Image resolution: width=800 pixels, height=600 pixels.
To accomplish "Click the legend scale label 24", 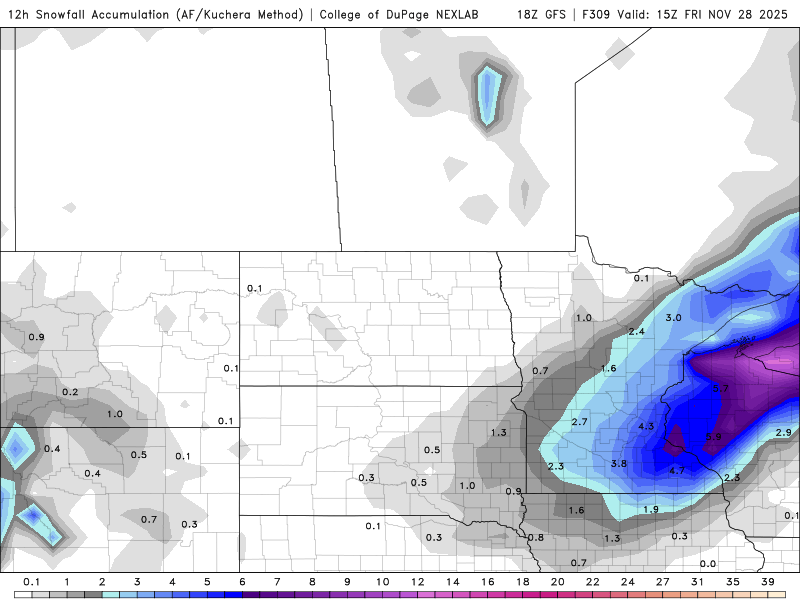I will [x=628, y=582].
